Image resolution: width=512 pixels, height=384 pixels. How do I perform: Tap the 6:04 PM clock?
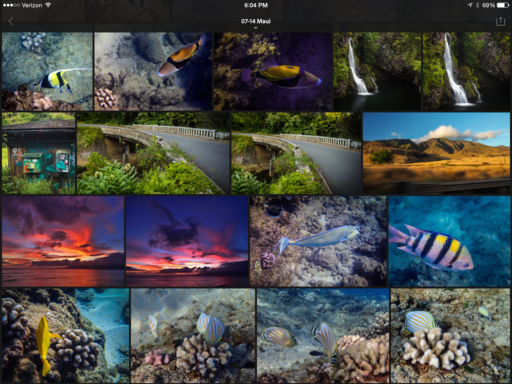[x=256, y=5]
